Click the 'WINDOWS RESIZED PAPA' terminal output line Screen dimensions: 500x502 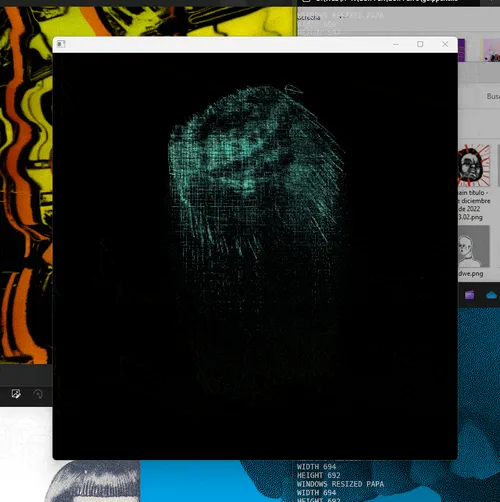340,484
